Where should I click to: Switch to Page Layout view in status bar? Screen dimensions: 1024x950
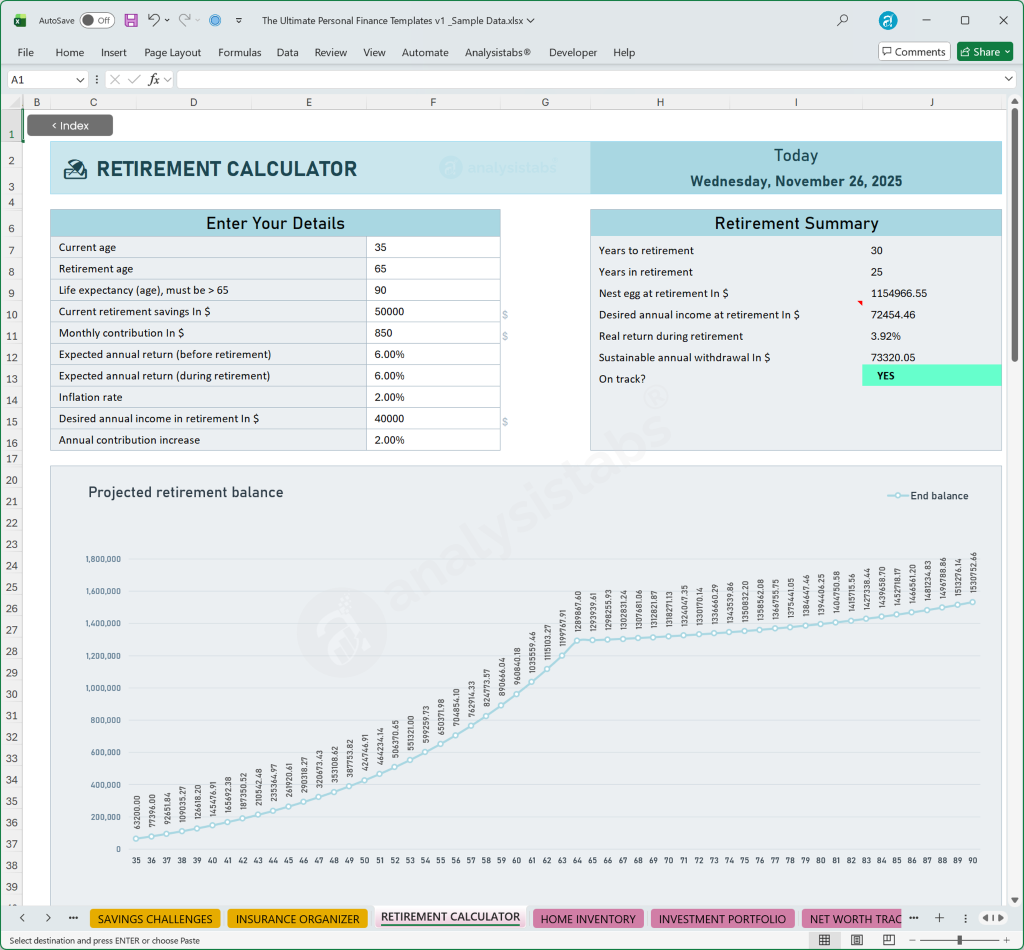[856, 939]
